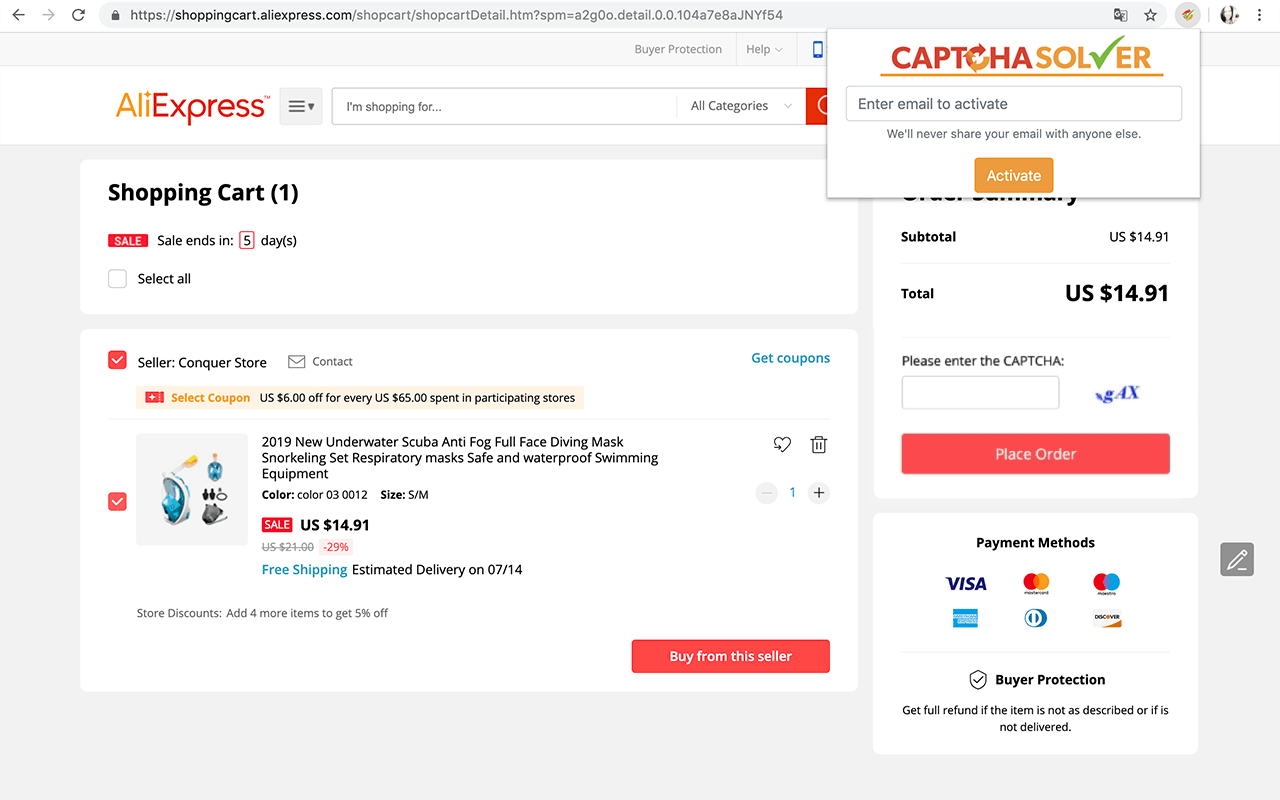Click the US $14.91 sale price
The image size is (1280, 800).
[x=335, y=525]
